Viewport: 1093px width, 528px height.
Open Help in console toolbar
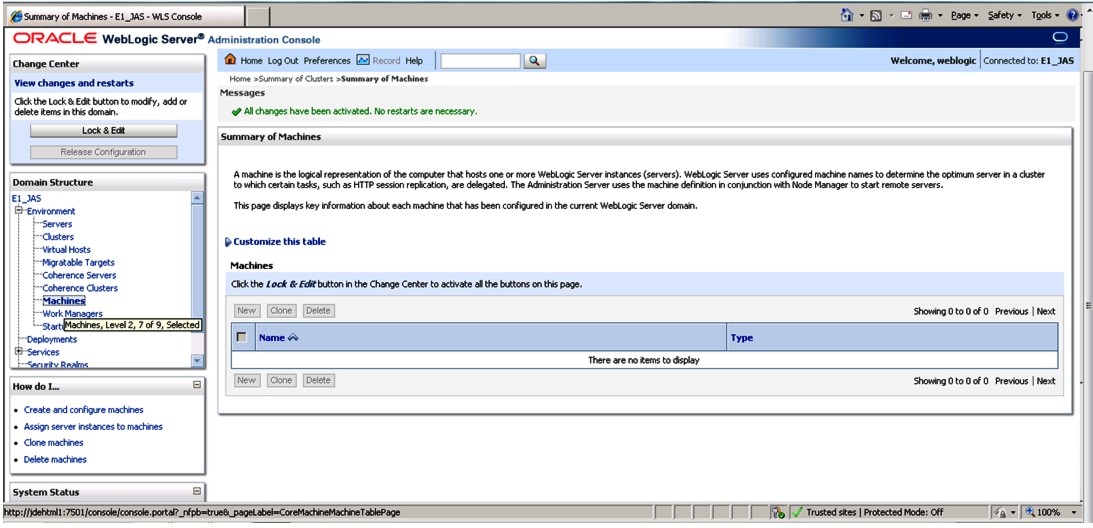pos(414,61)
